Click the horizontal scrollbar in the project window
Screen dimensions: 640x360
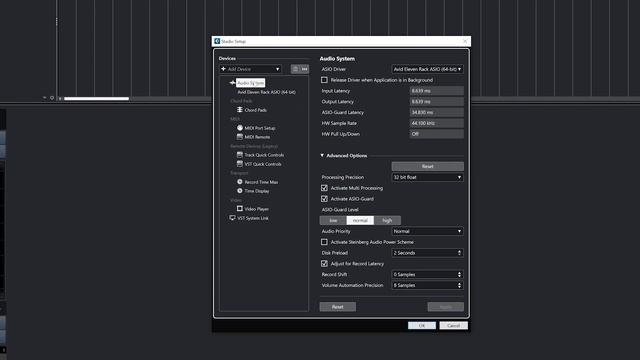coord(96,98)
